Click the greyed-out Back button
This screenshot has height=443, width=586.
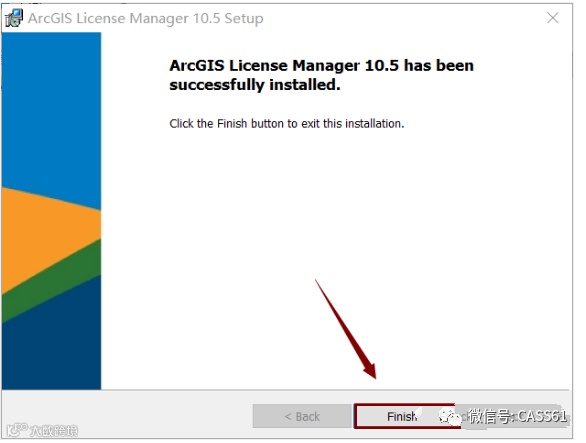(302, 416)
